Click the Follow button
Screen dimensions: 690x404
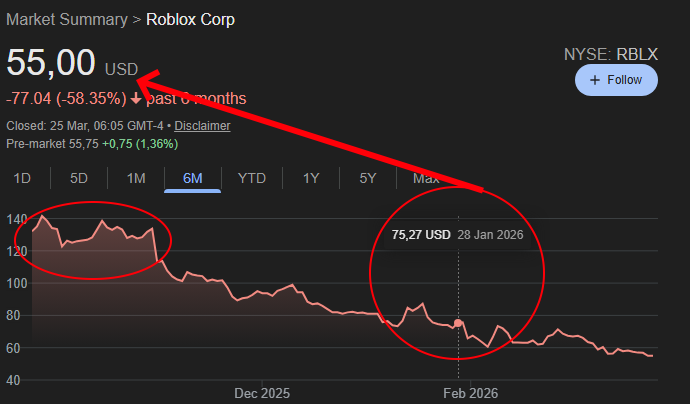616,80
